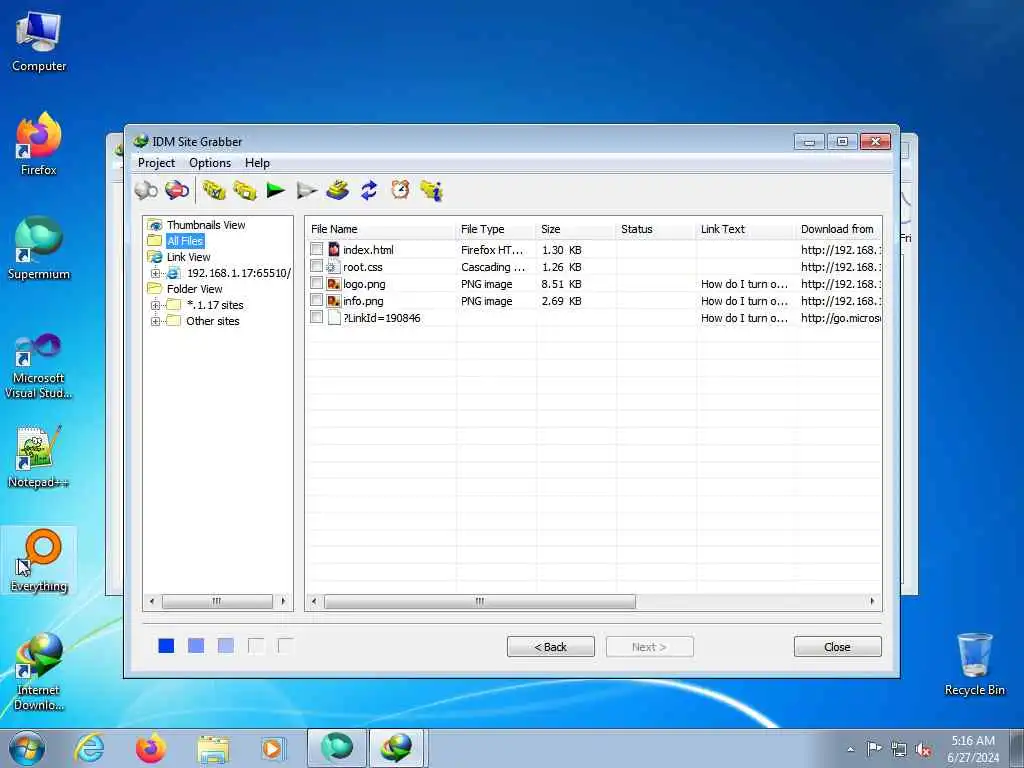Check the box for info.png
This screenshot has width=1024, height=768.
pyautogui.click(x=317, y=300)
